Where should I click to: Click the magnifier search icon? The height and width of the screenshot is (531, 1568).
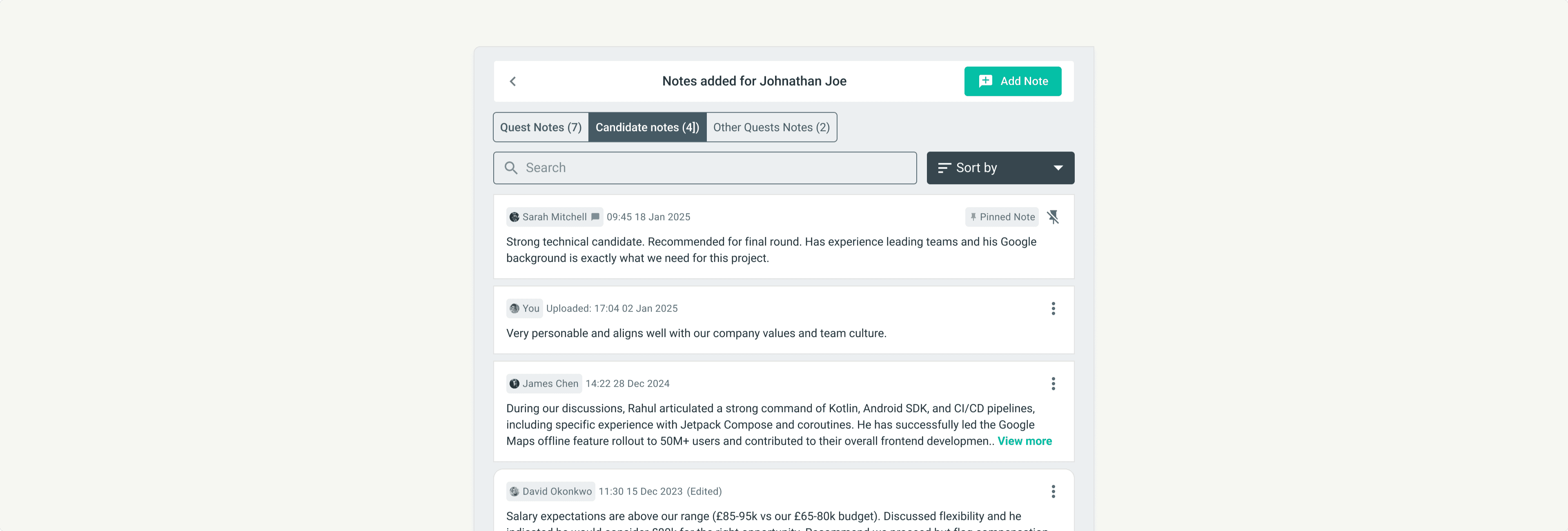(511, 168)
